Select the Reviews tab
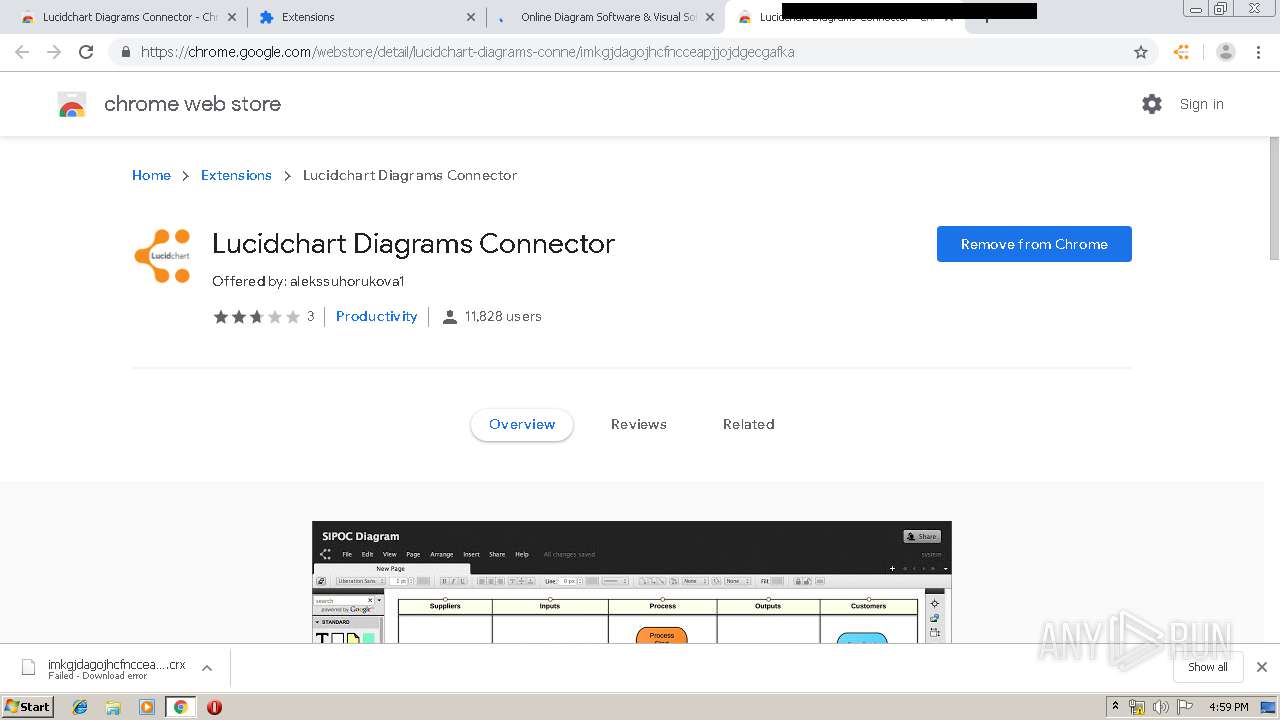The width and height of the screenshot is (1280, 720). click(x=639, y=424)
